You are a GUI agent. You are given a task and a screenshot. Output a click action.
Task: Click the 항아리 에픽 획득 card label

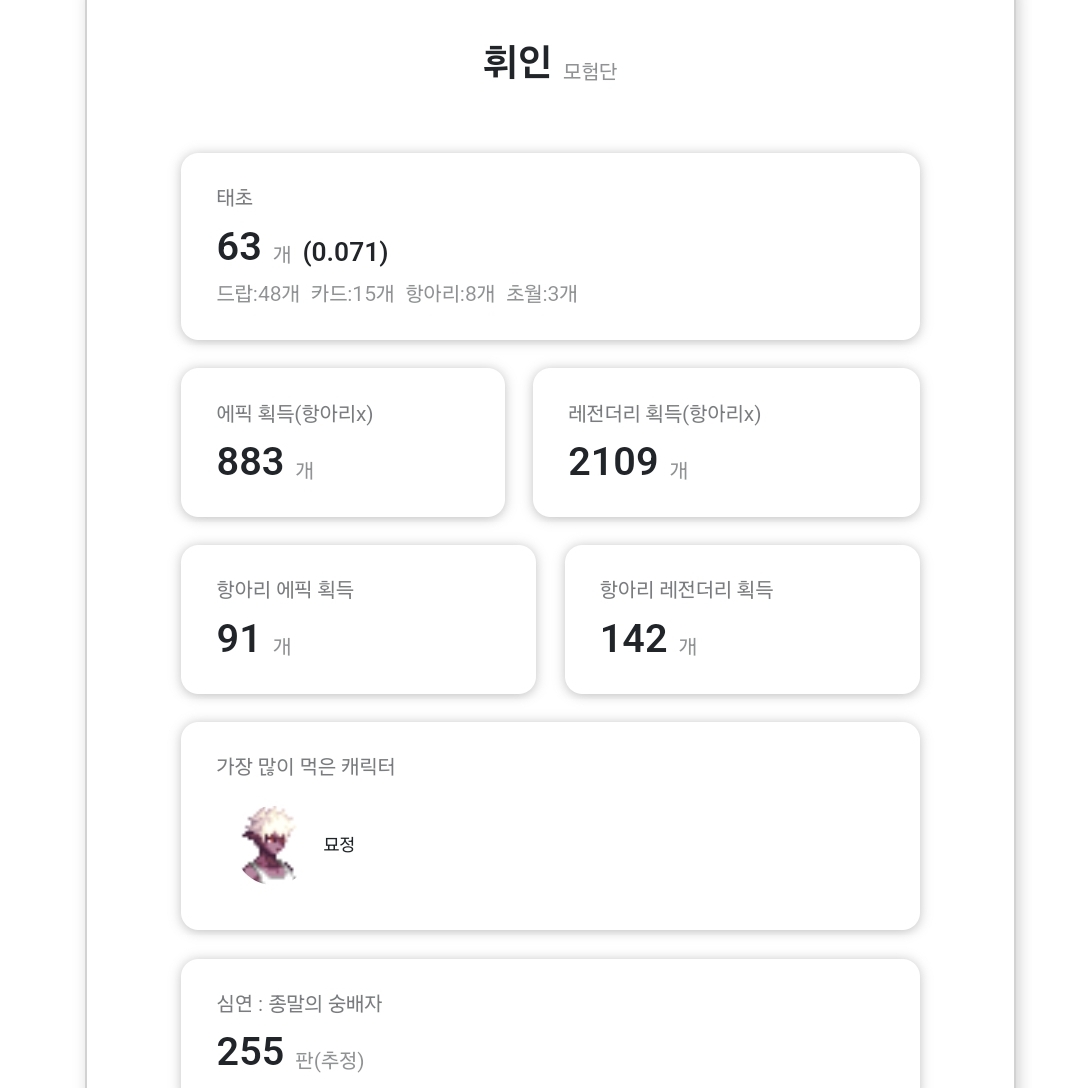click(285, 590)
